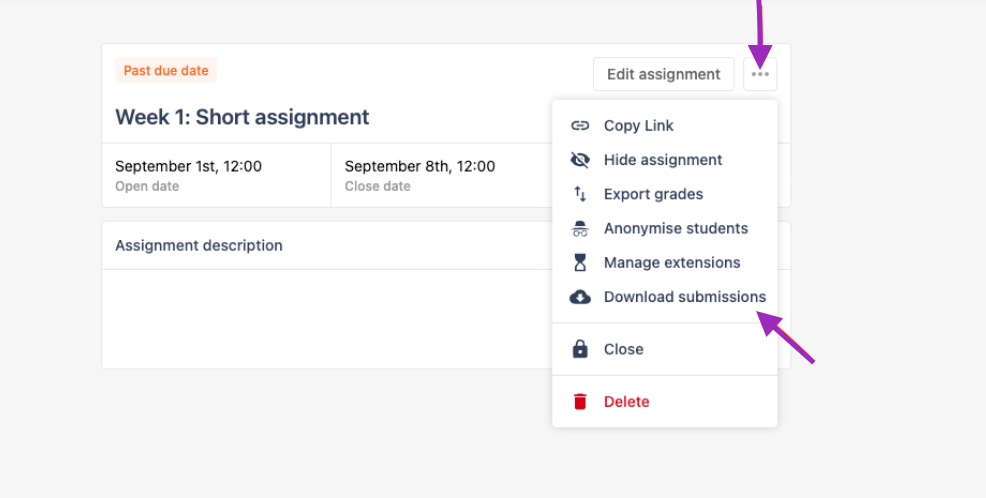Screen dimensions: 986x498
Task: Click the chain link icon beside Copy Link
Action: click(x=580, y=126)
